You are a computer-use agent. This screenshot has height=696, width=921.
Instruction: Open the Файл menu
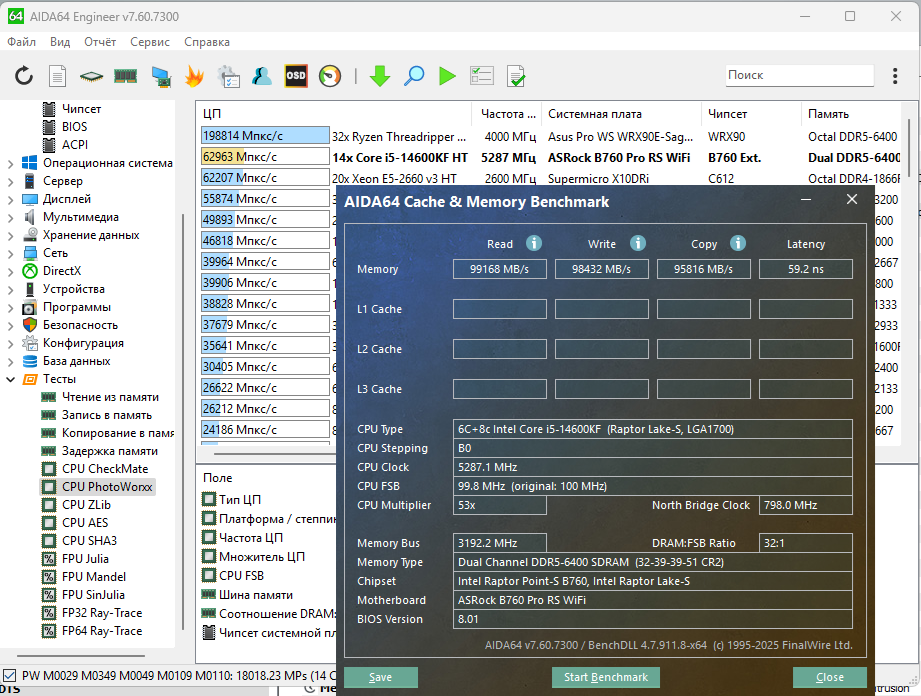tap(22, 42)
